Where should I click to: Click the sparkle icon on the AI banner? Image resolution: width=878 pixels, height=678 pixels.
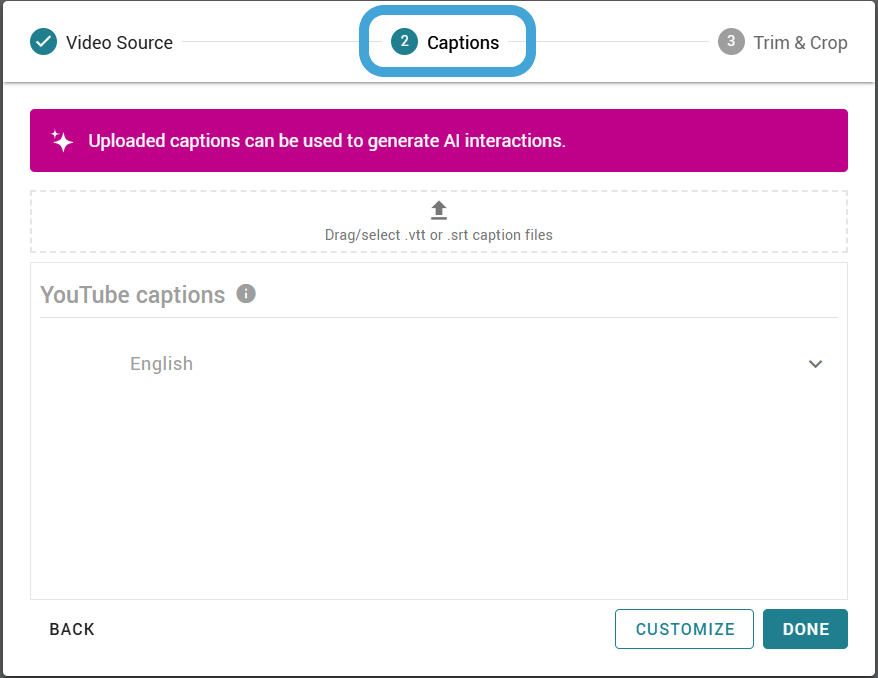(x=62, y=140)
